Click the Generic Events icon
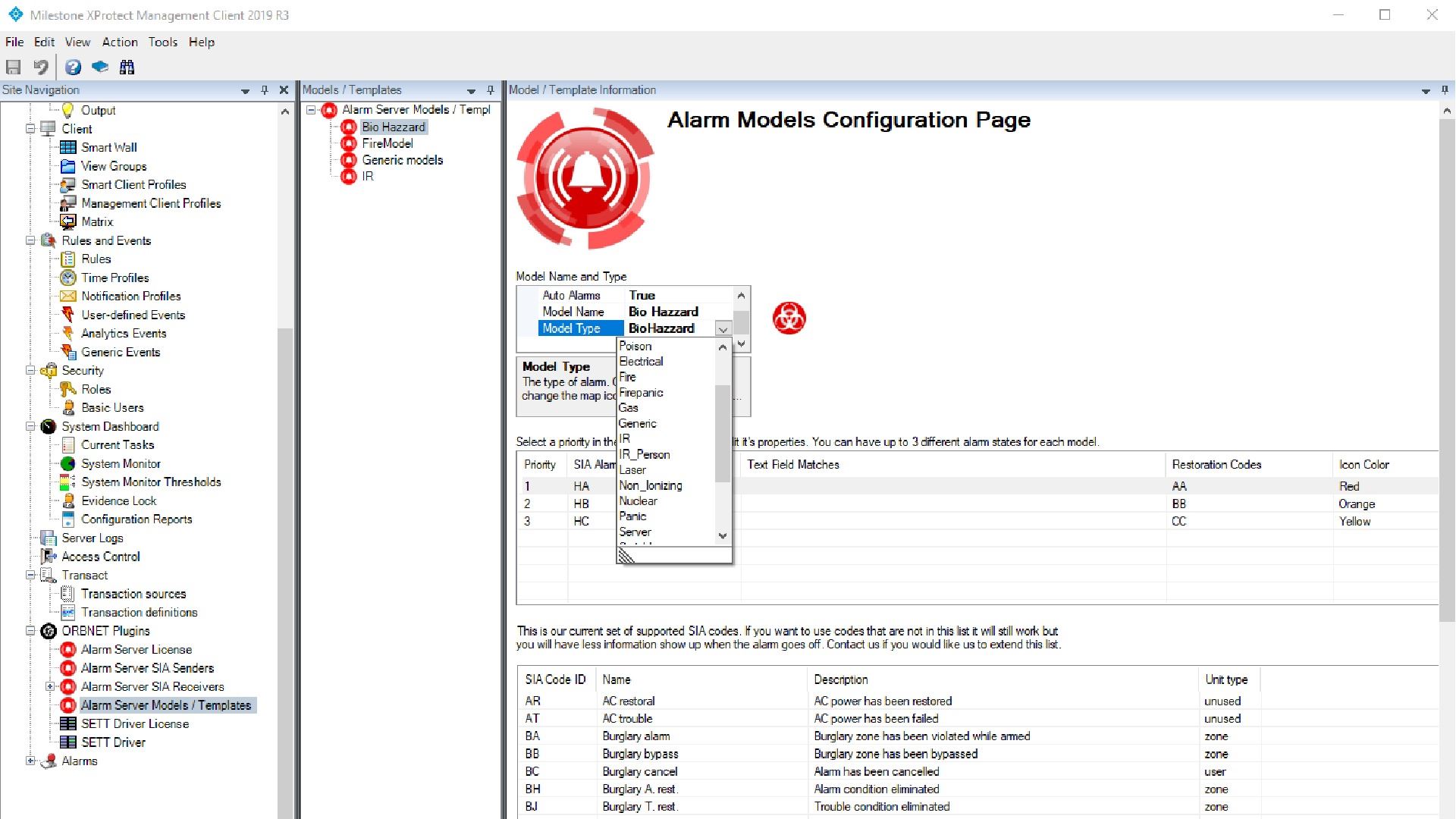 68,352
